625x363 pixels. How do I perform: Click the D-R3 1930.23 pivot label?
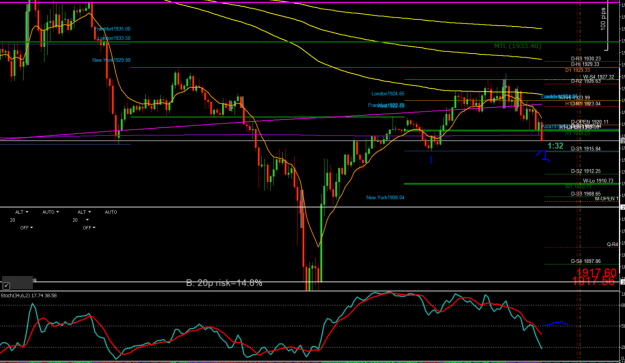tap(586, 59)
